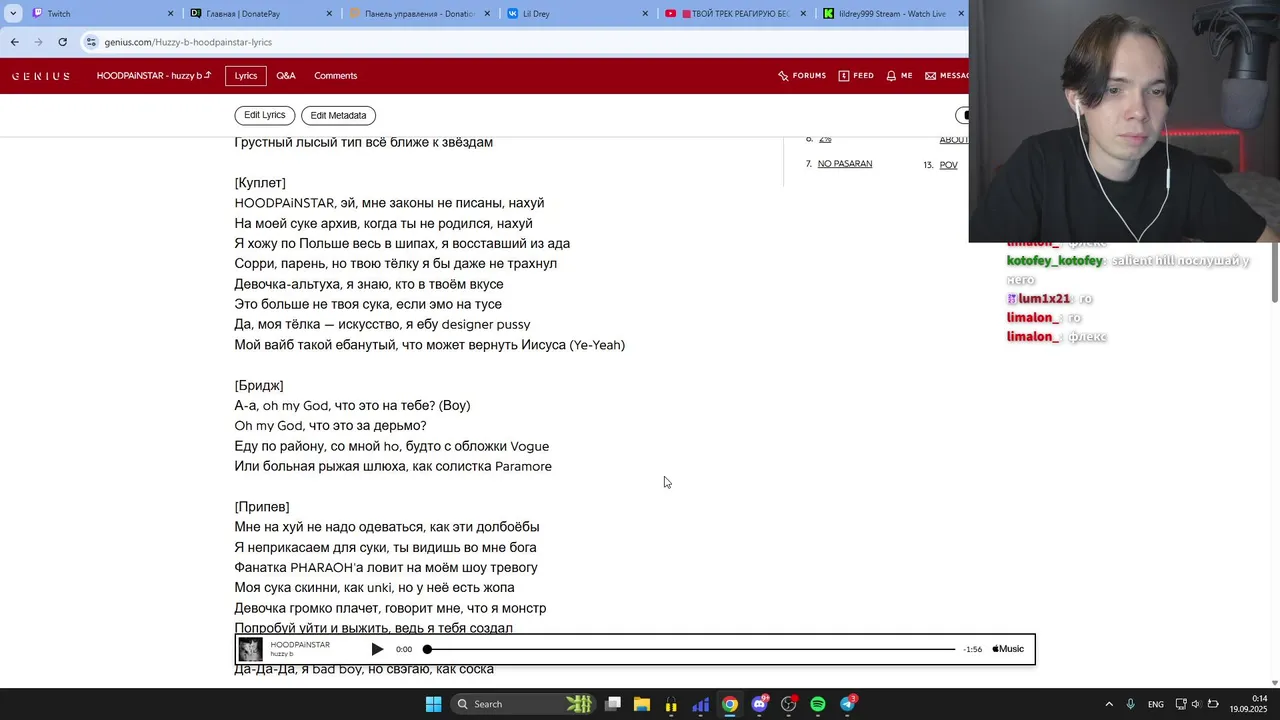Reload the Genius page
This screenshot has width=1280, height=720.
62,42
